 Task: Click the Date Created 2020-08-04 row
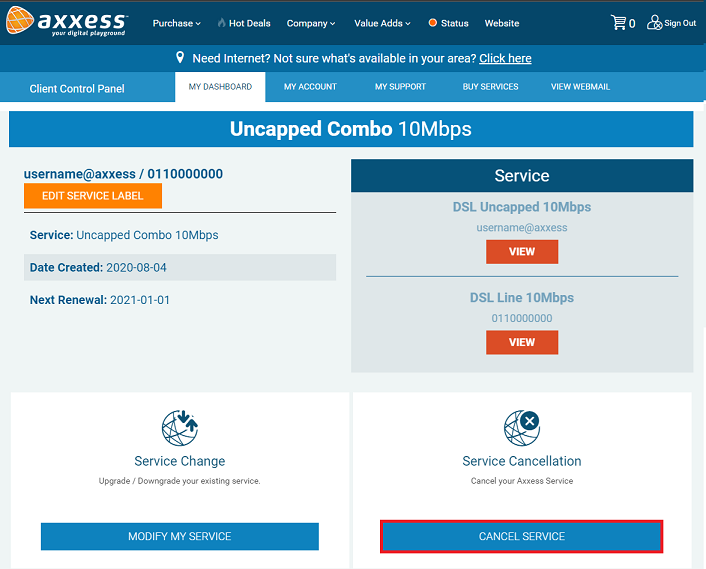click(x=180, y=267)
